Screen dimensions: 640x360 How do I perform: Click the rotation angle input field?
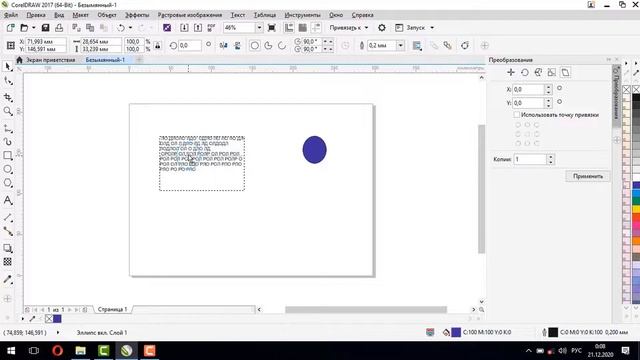190,46
